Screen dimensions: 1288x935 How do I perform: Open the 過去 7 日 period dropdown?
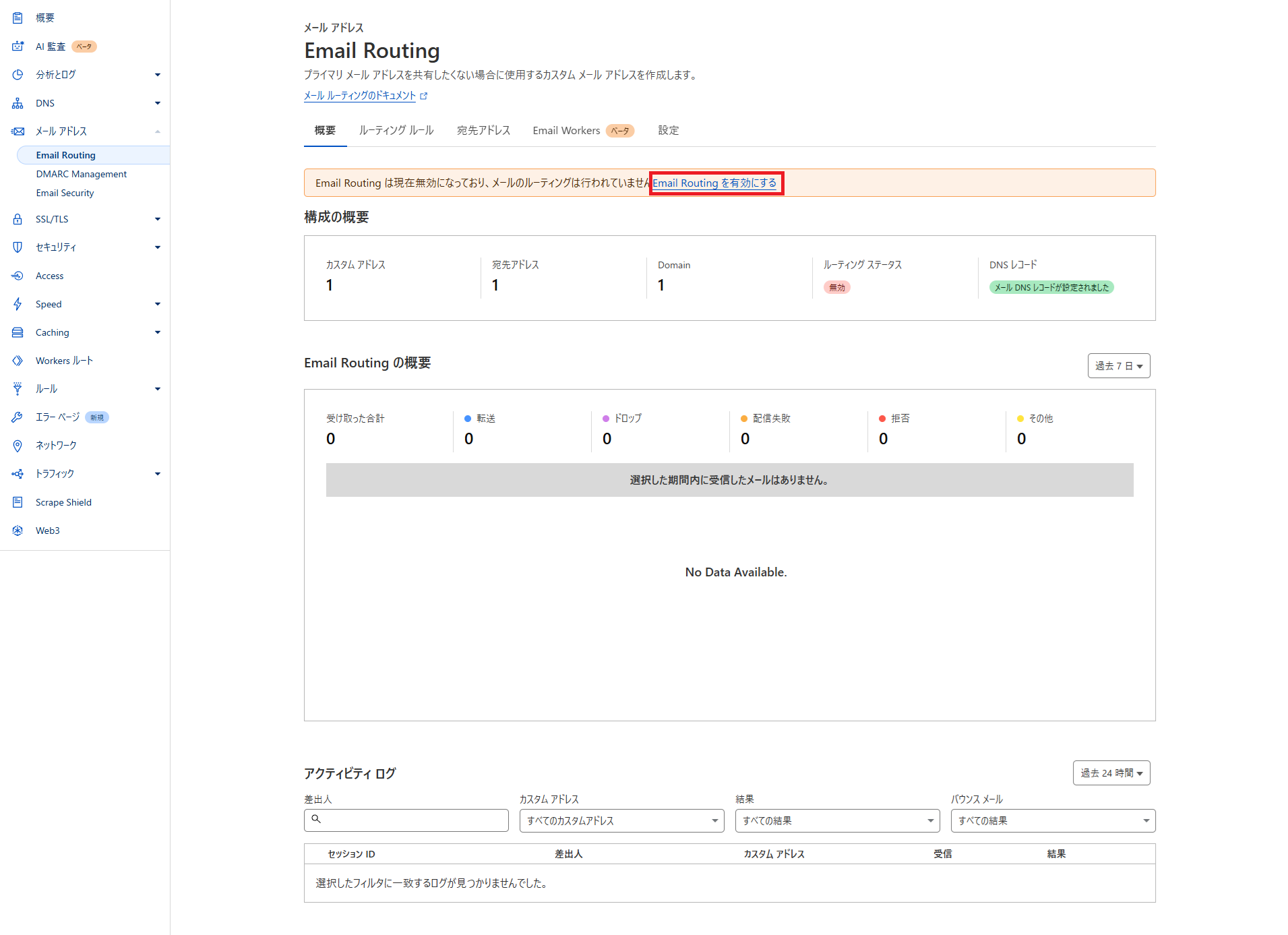pos(1119,366)
